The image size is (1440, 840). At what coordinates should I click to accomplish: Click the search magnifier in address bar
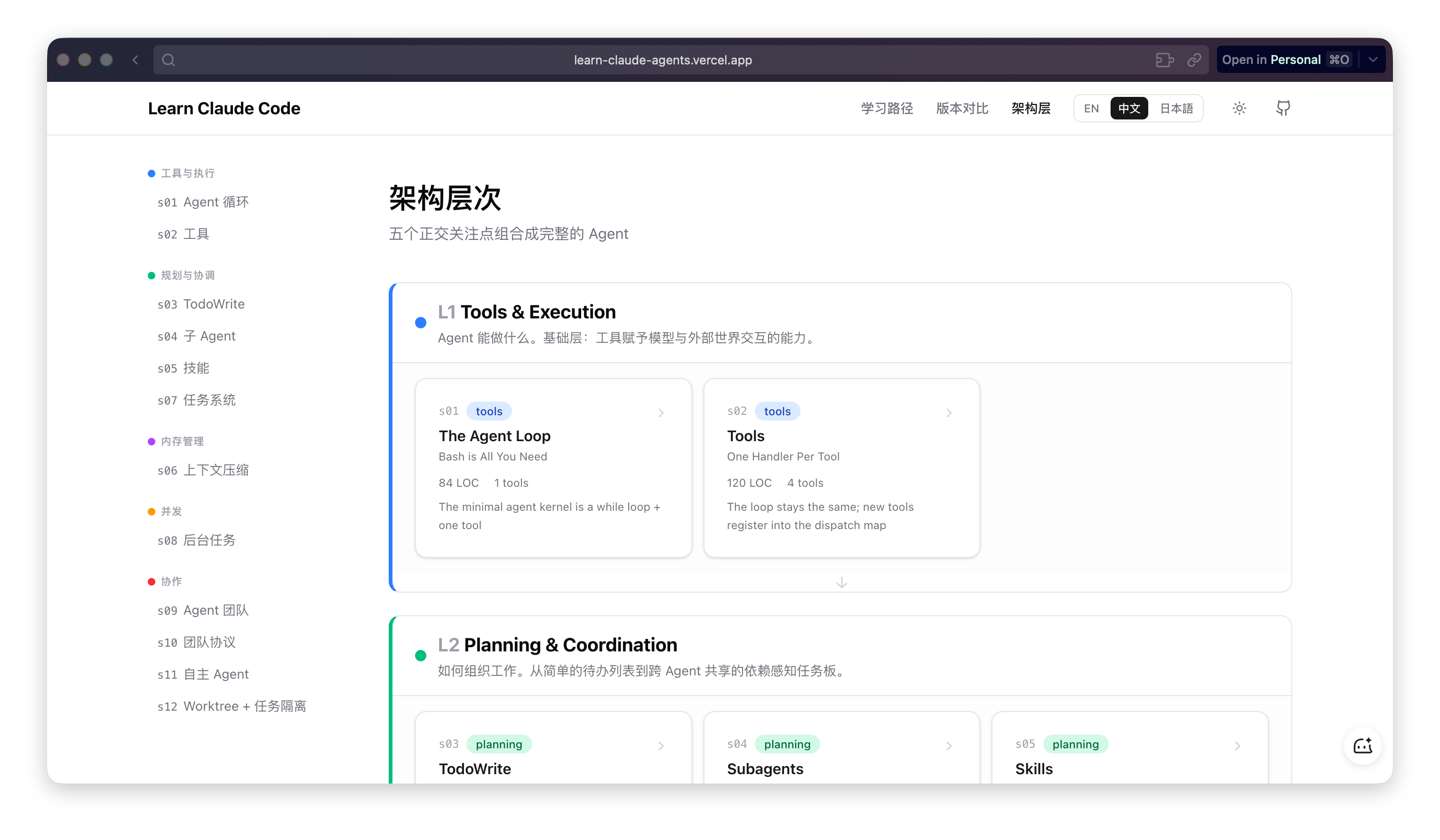168,60
